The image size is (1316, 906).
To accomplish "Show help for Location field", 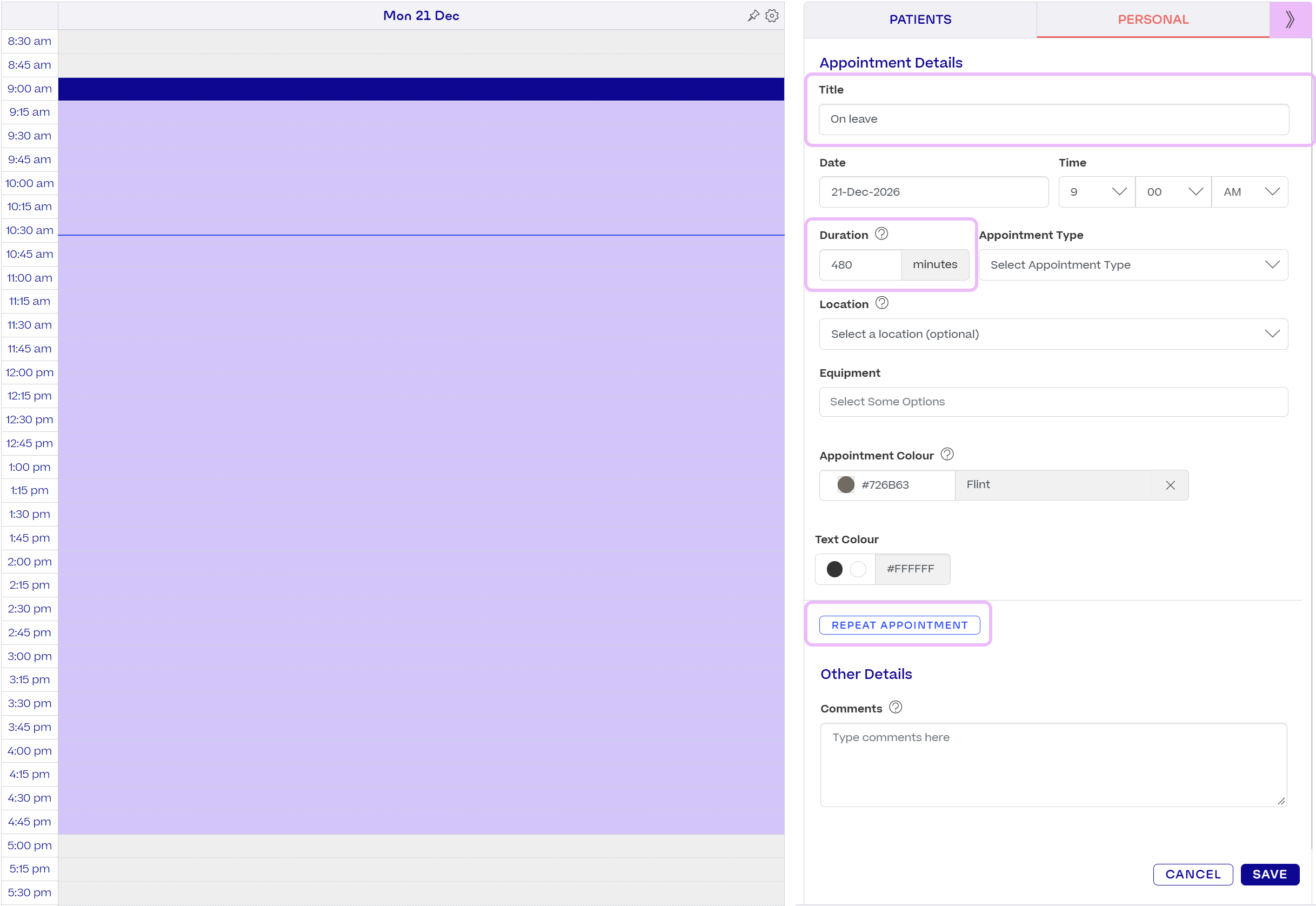I will pos(882,303).
